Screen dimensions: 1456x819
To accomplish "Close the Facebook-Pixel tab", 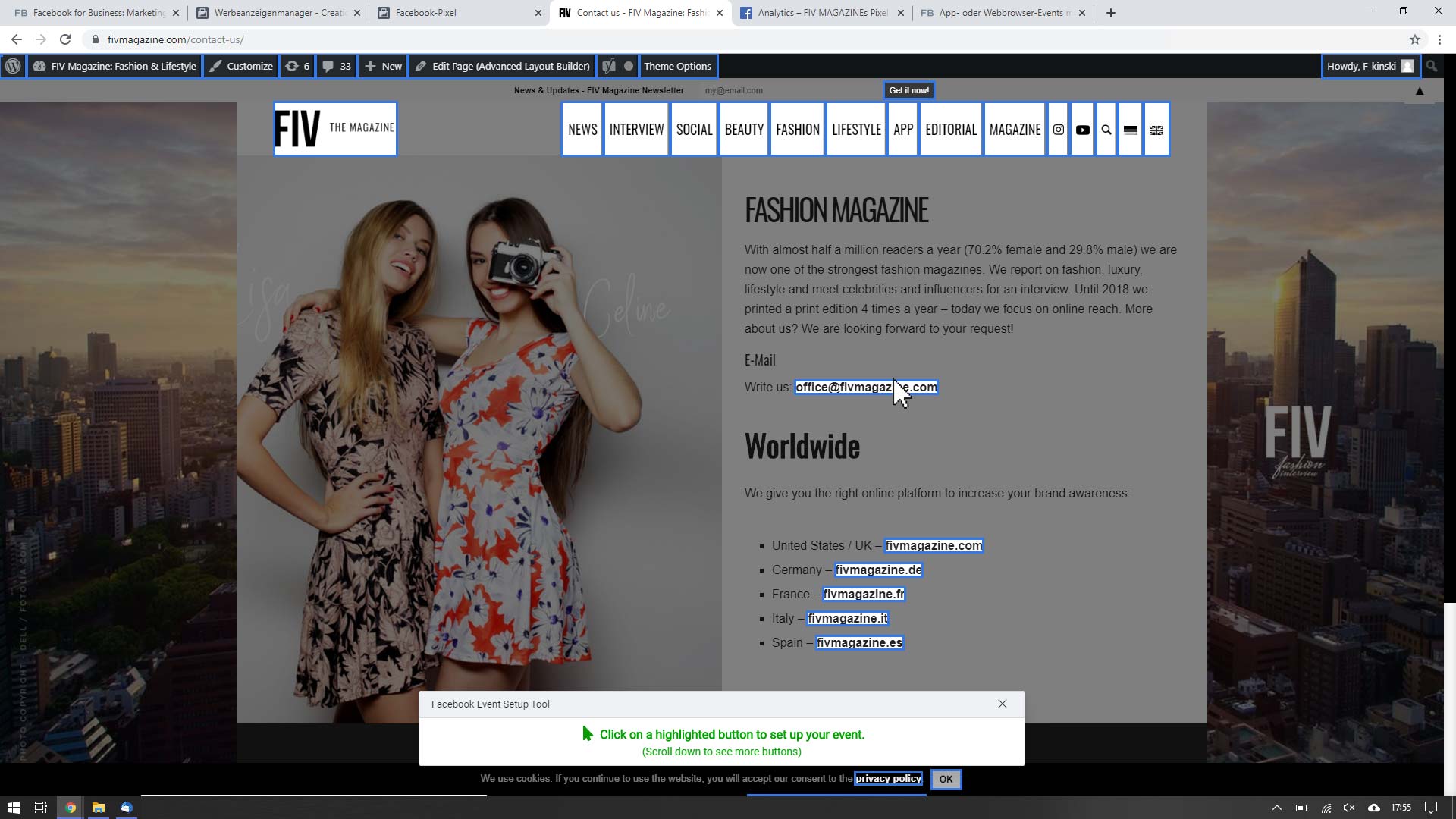I will click(538, 13).
